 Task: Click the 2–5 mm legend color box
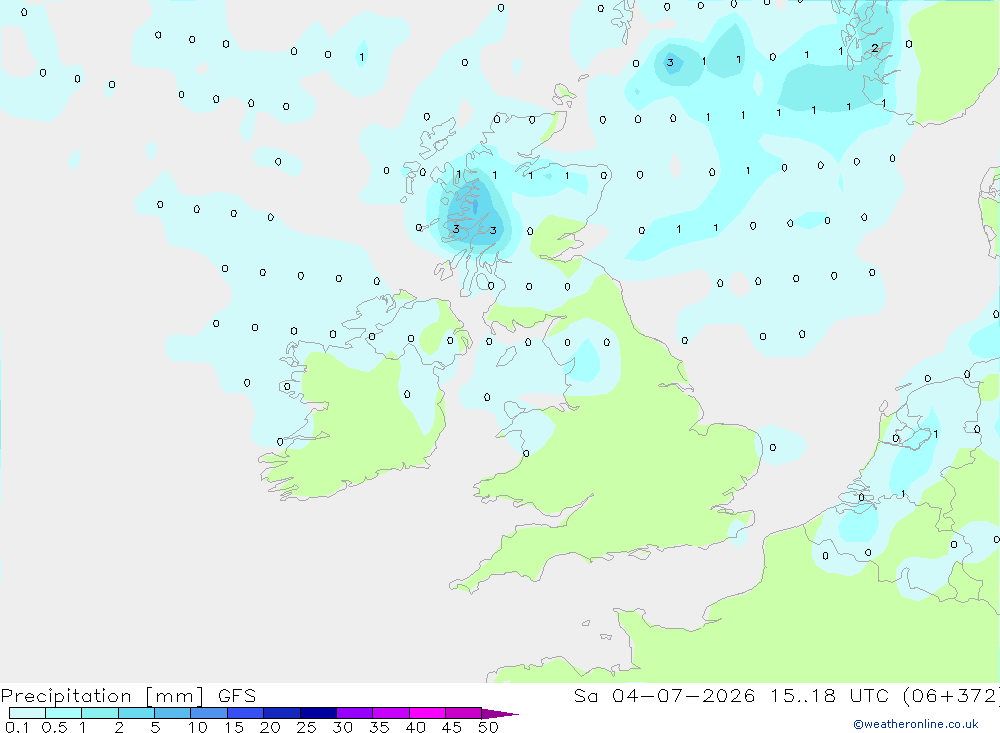pos(136,713)
